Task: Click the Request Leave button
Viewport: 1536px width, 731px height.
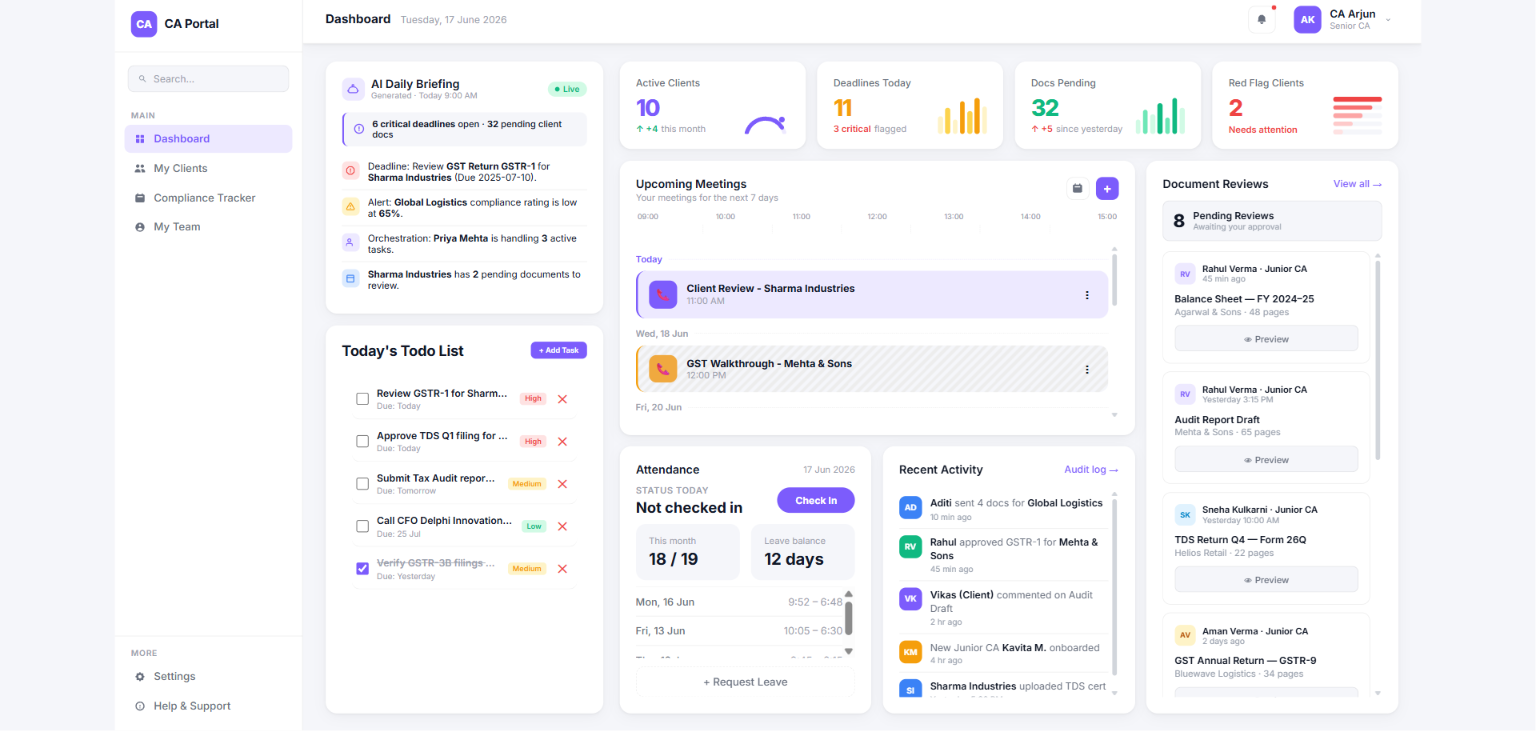Action: click(x=745, y=682)
